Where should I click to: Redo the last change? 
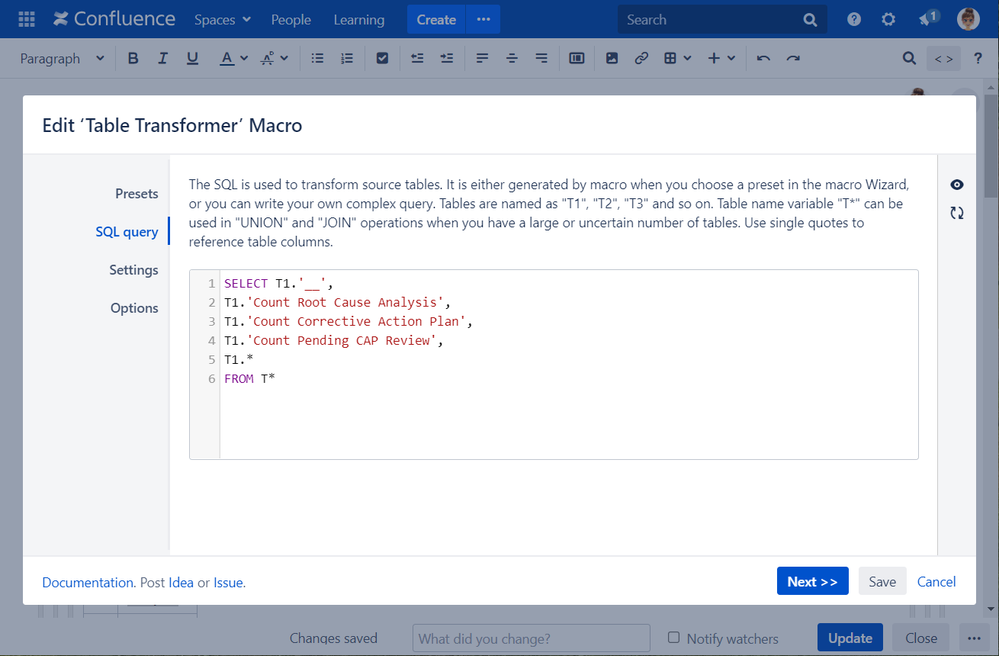(793, 59)
